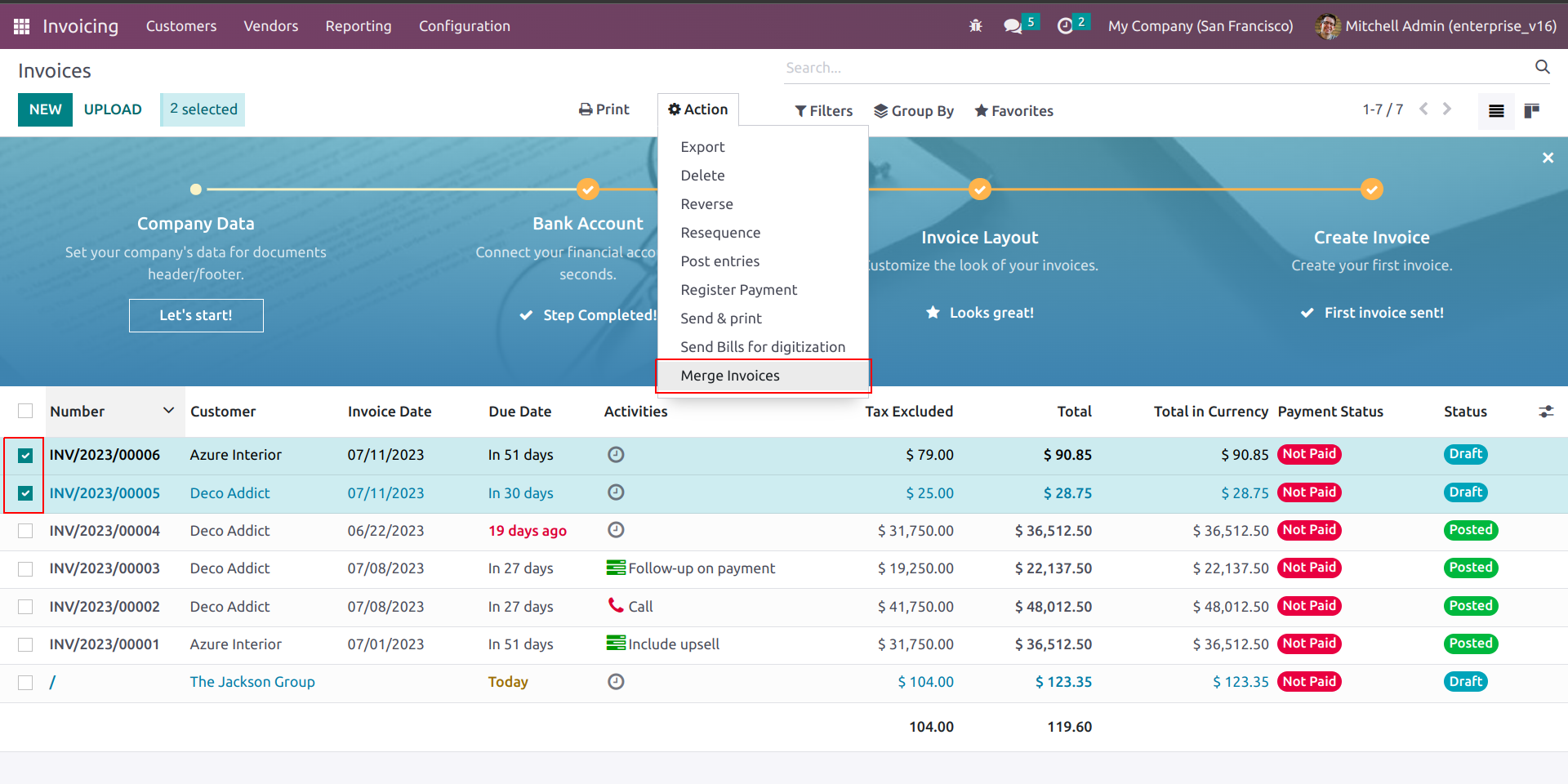This screenshot has width=1568, height=784.
Task: Open the Favorites dropdown
Action: (x=1014, y=110)
